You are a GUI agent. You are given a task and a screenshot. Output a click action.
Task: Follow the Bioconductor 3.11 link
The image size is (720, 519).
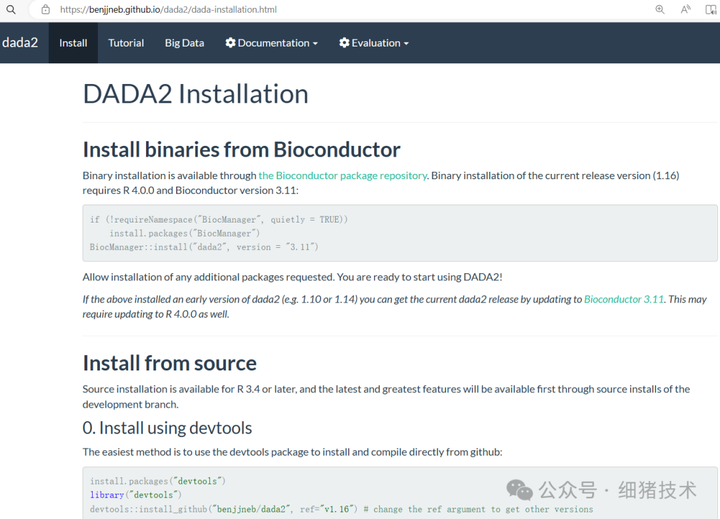(624, 299)
